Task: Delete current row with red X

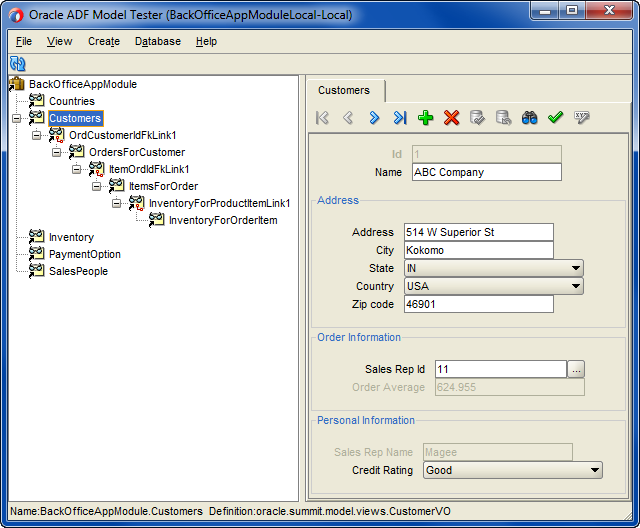Action: click(x=451, y=118)
